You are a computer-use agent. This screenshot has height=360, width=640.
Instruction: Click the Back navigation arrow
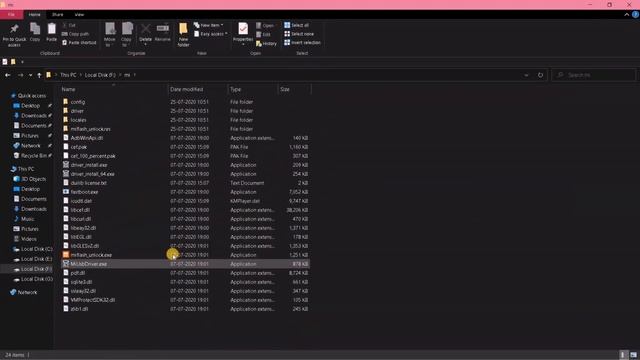click(8, 75)
